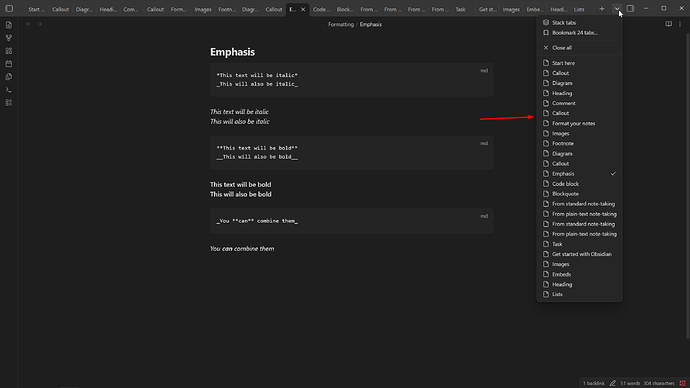Open Get started with Obsidian entry
Viewport: 690px width, 388px height.
(579, 254)
